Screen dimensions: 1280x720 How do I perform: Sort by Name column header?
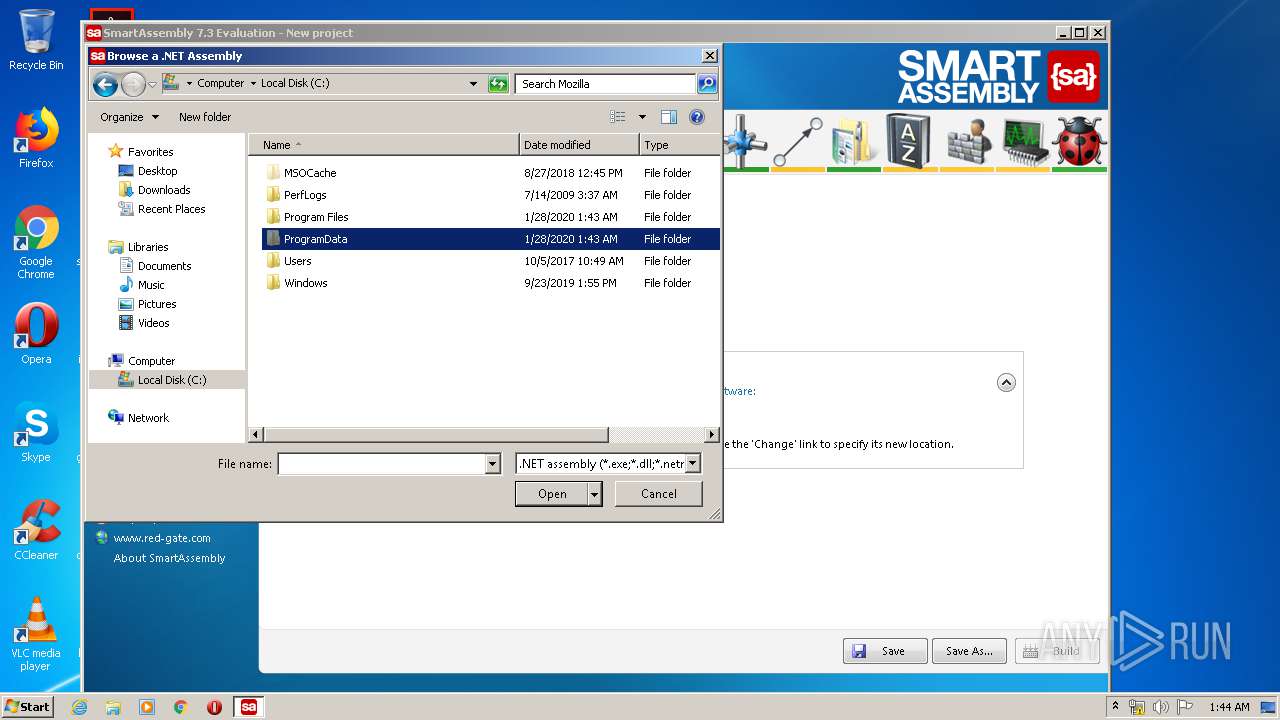coord(384,145)
